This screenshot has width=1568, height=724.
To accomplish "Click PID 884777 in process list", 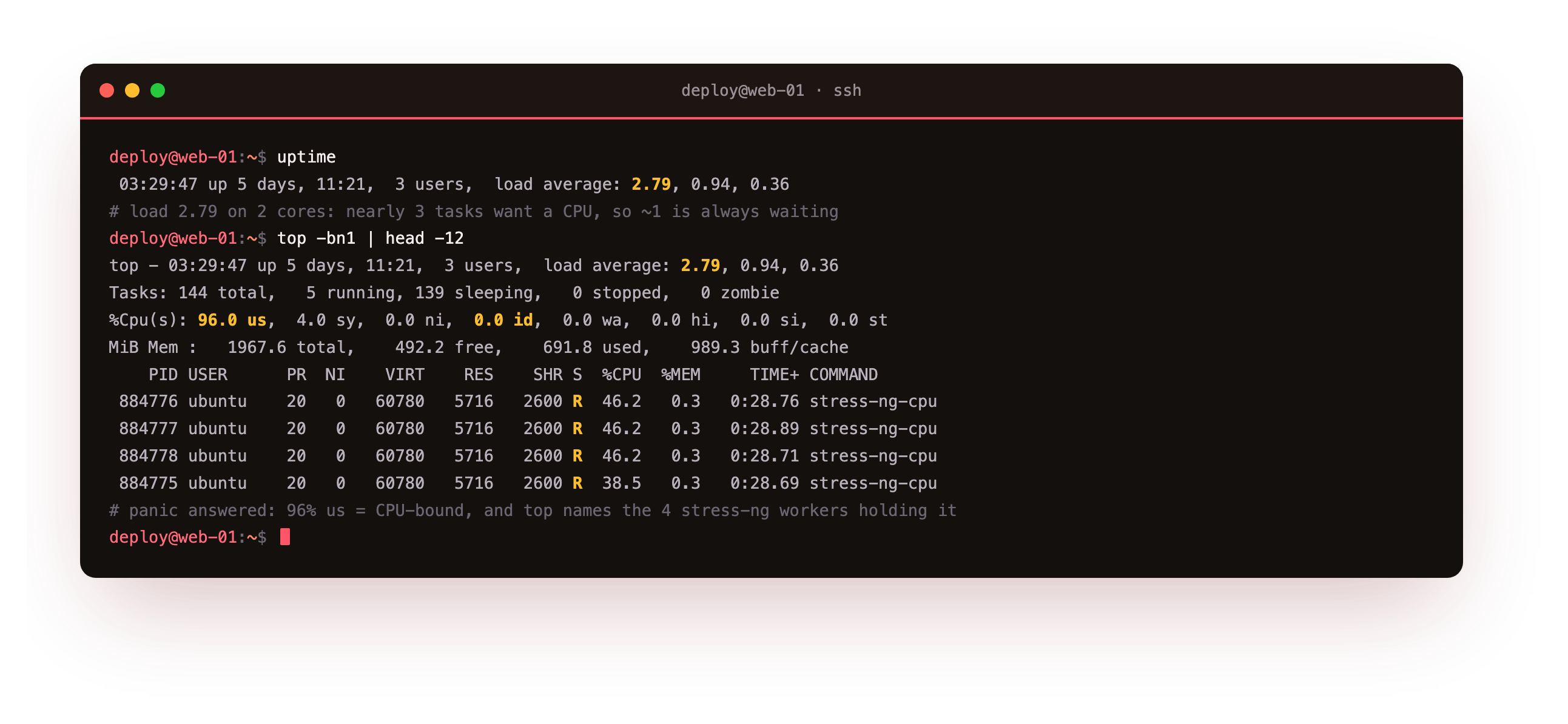I will [x=149, y=429].
